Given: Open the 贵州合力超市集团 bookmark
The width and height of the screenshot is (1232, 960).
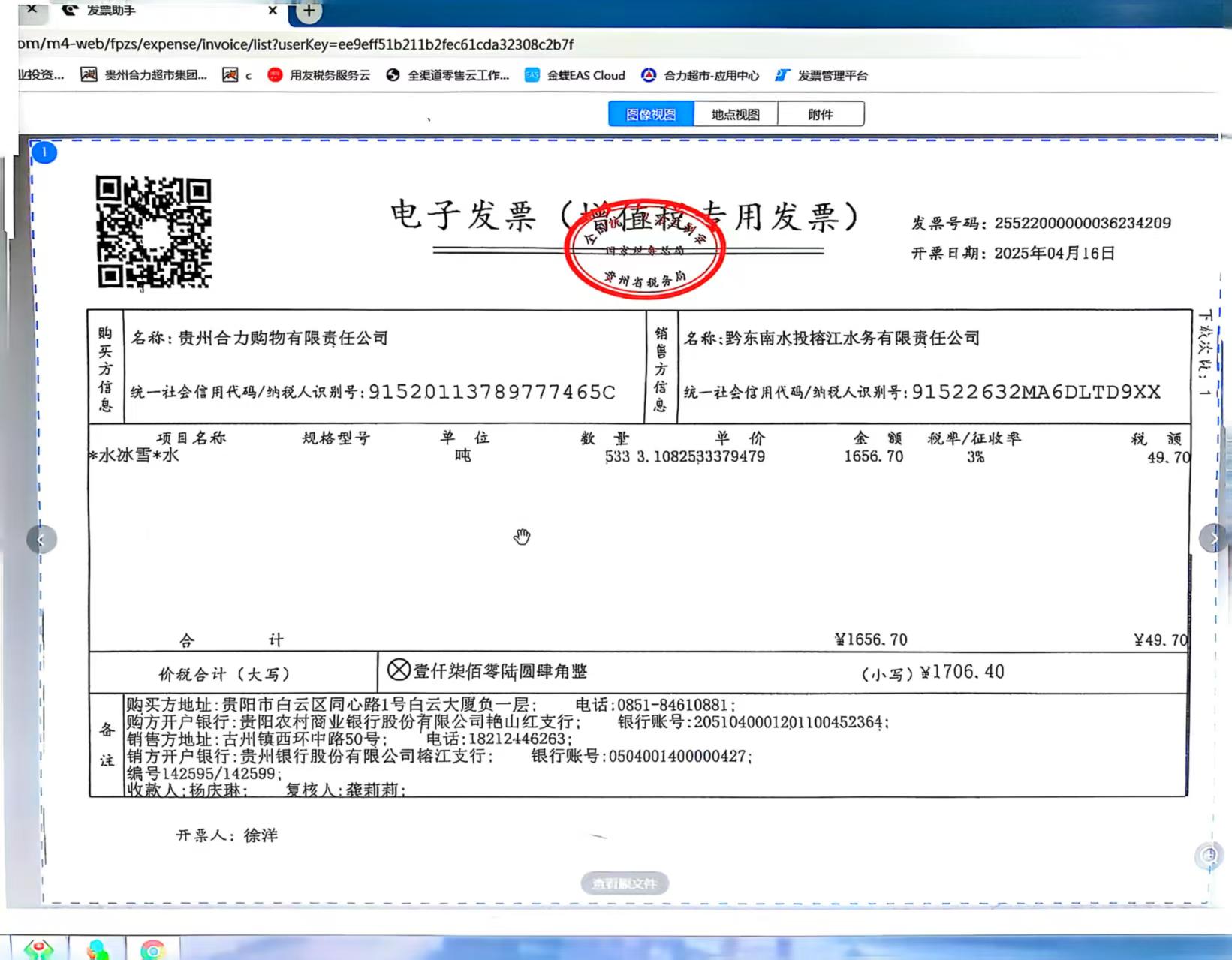Looking at the screenshot, I should pos(143,75).
